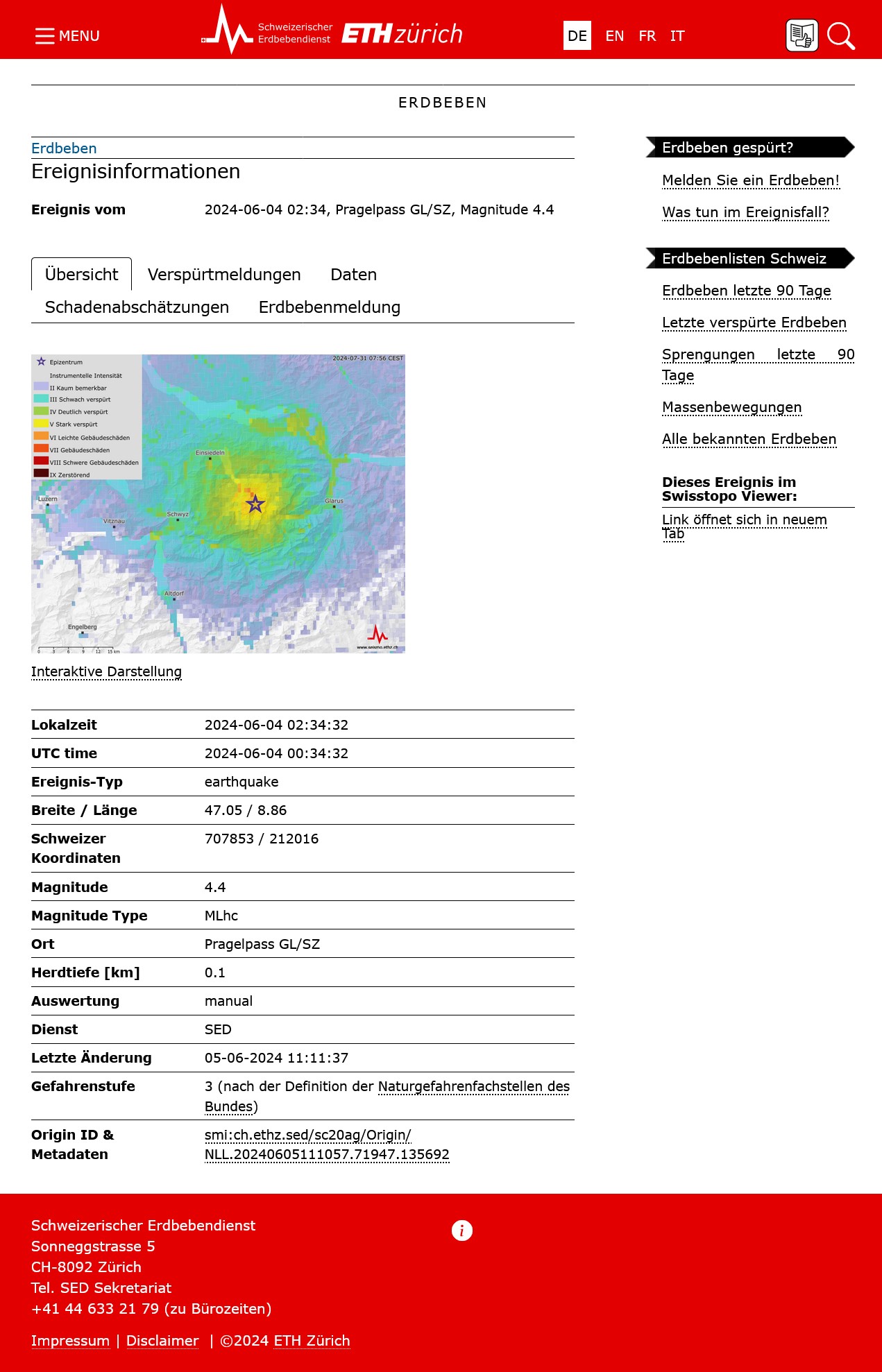Click the Schweizerischer Erdbebendienst seismograph logo

coord(267,30)
